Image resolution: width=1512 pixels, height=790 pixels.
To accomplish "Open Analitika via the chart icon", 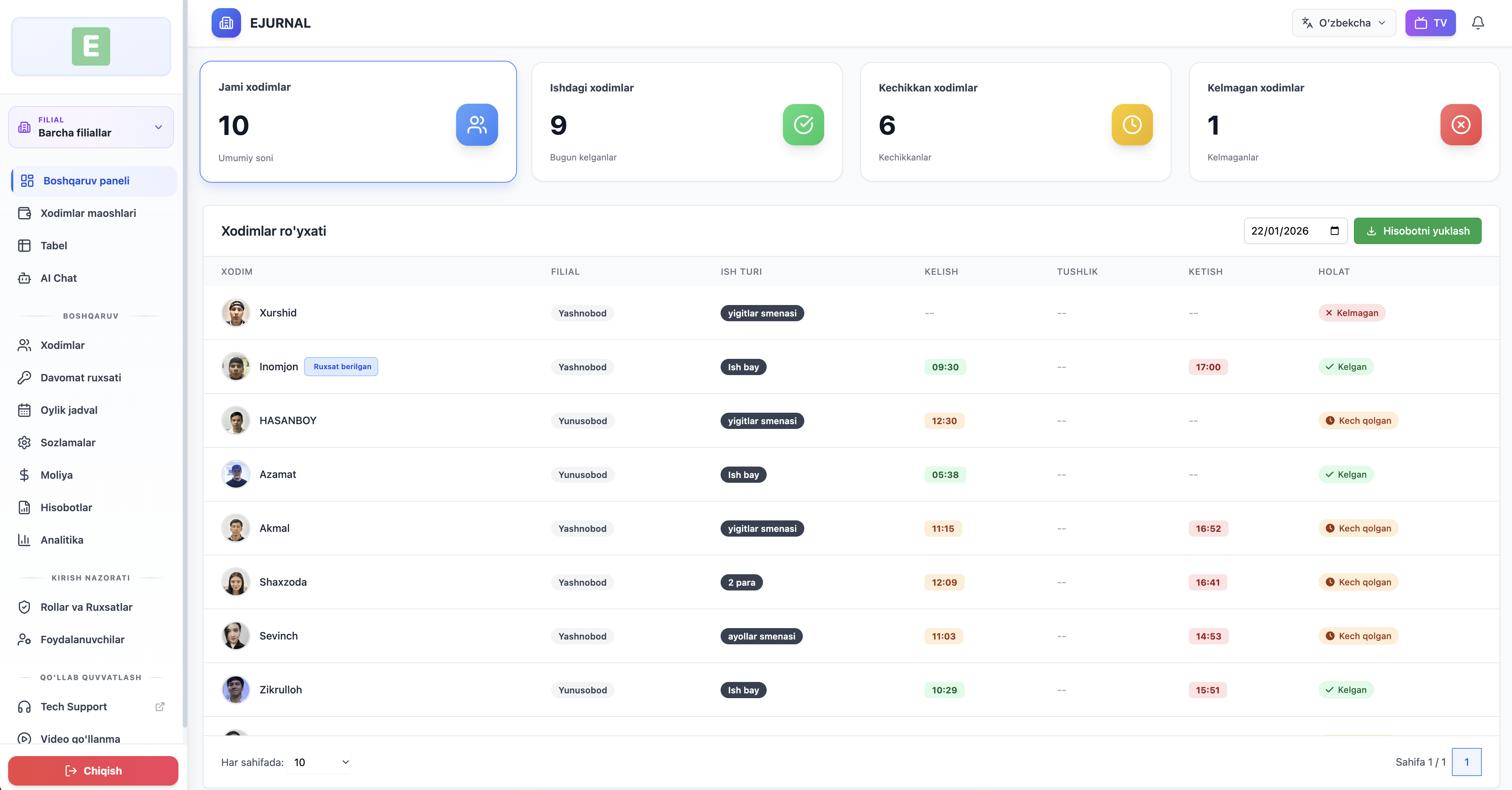I will (x=24, y=540).
